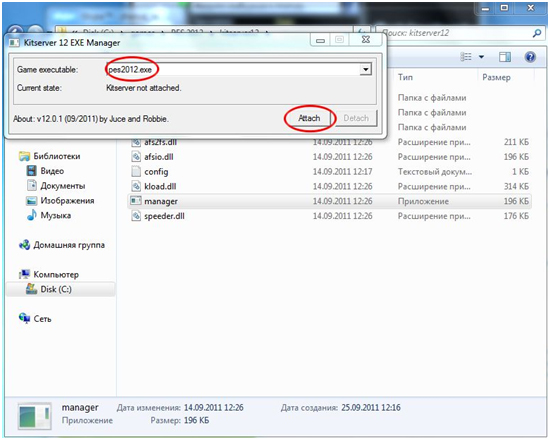Open Домашняя группа in the sidebar
This screenshot has width=550, height=440.
click(69, 245)
